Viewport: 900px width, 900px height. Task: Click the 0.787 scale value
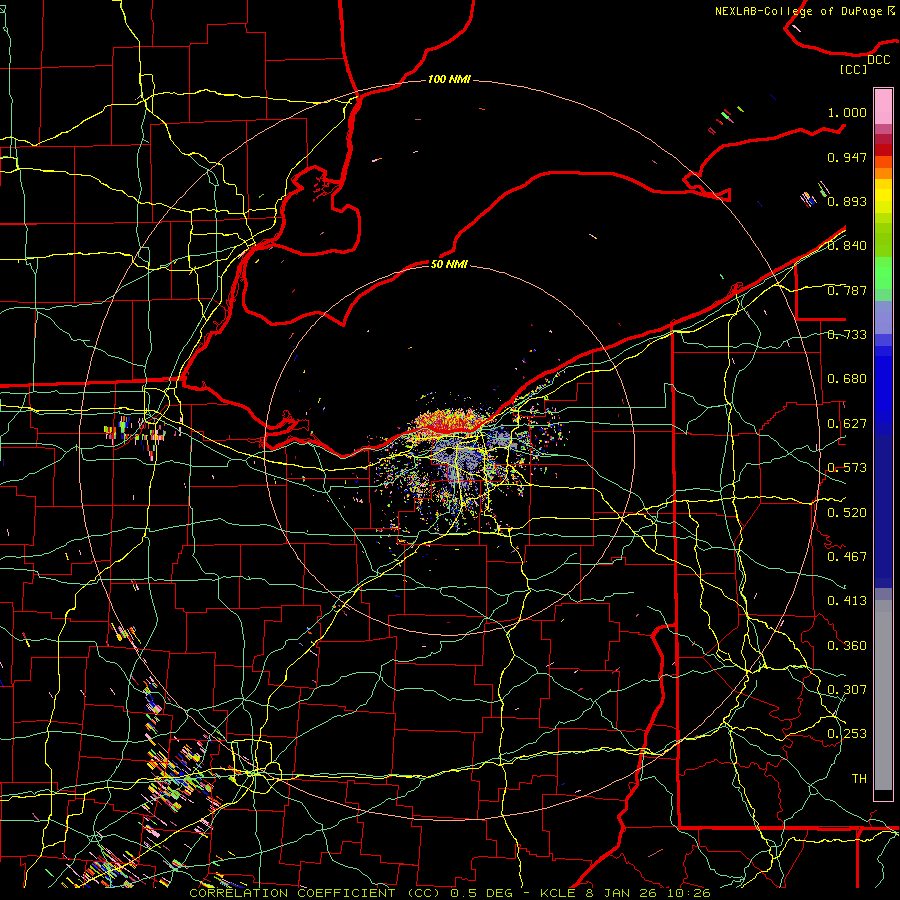pyautogui.click(x=847, y=290)
